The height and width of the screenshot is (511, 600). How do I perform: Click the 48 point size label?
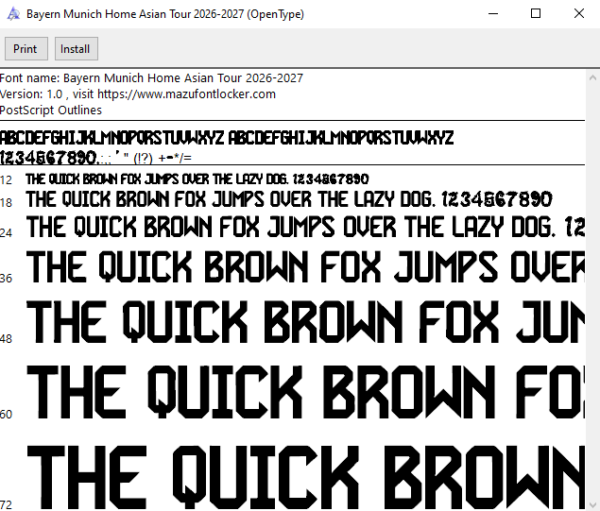click(x=6, y=338)
